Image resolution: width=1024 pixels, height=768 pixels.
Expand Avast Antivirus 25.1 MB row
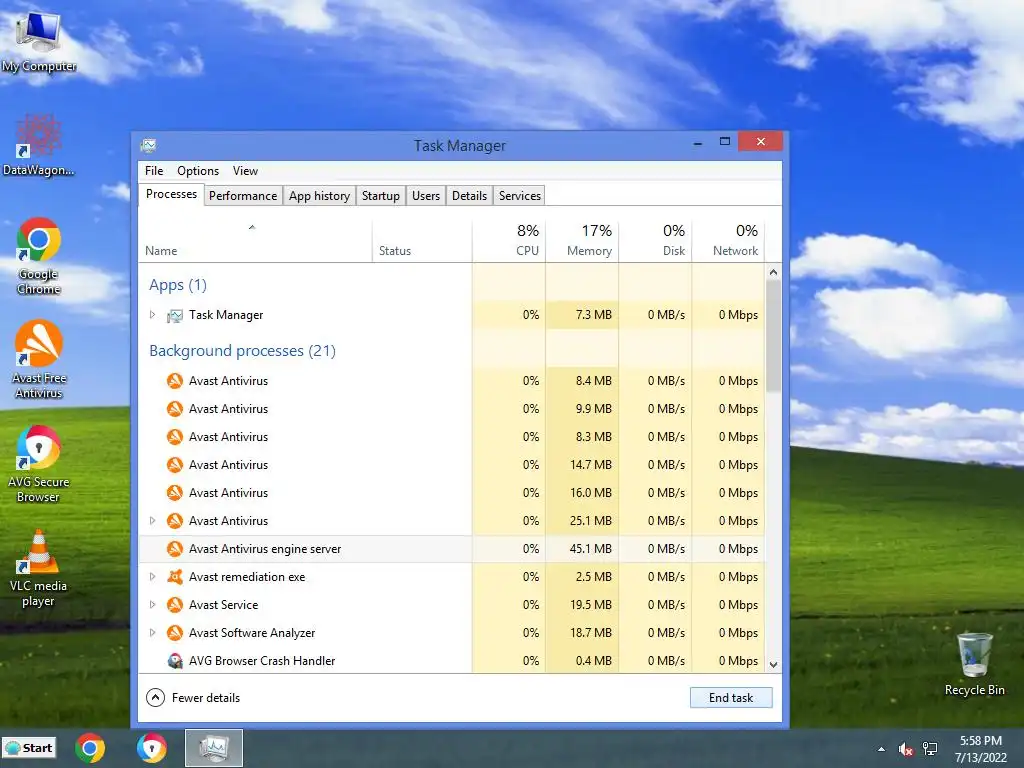coord(153,520)
